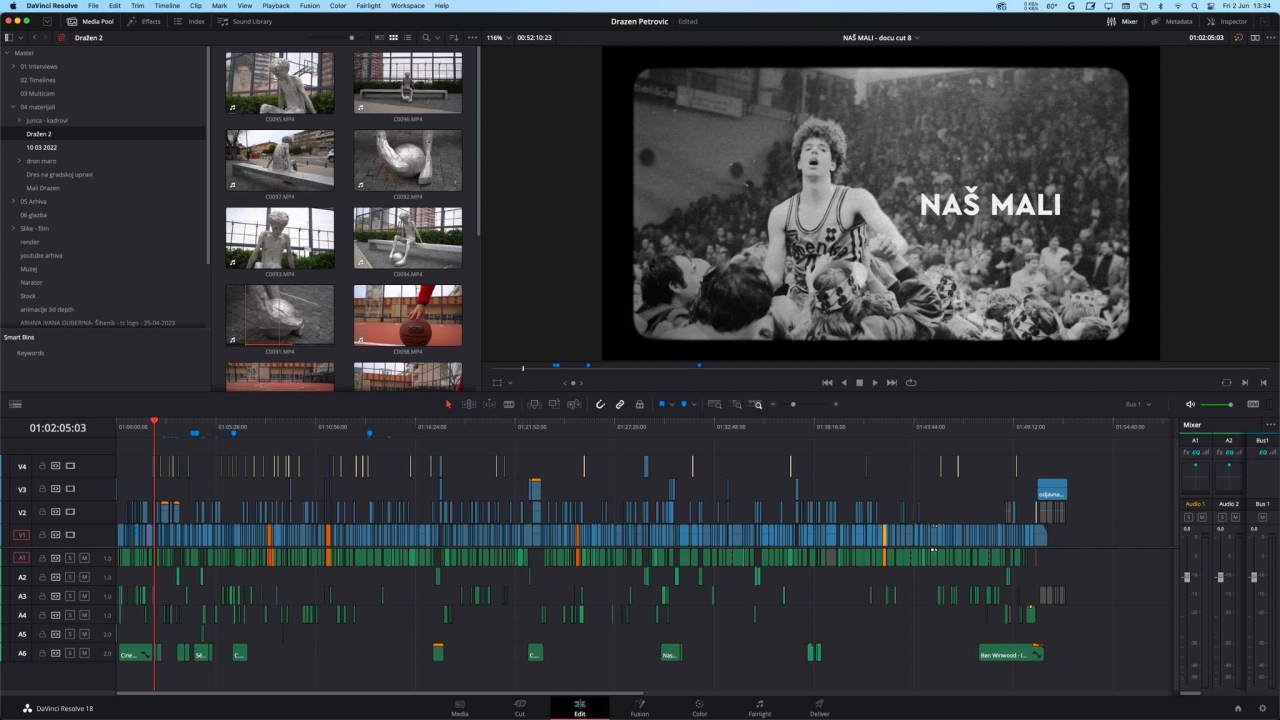Open the Fairlight page
Image resolution: width=1280 pixels, height=720 pixels.
(759, 708)
